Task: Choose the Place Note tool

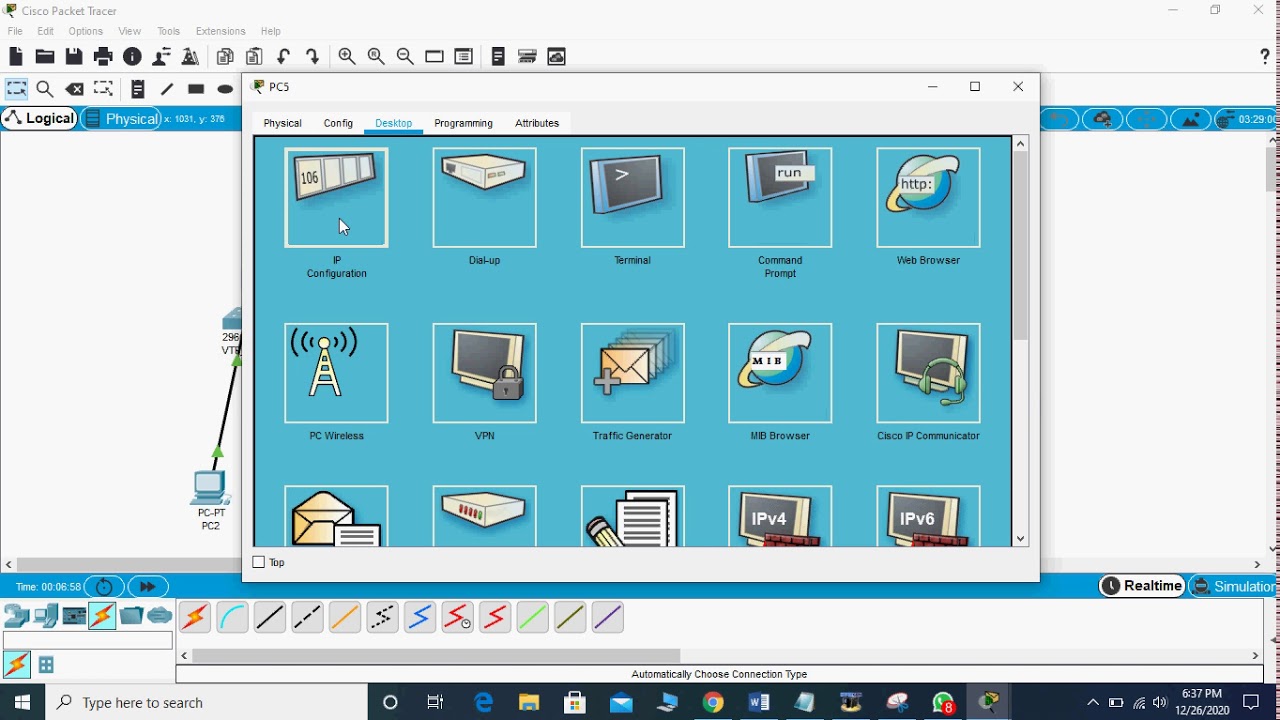Action: coord(138,89)
